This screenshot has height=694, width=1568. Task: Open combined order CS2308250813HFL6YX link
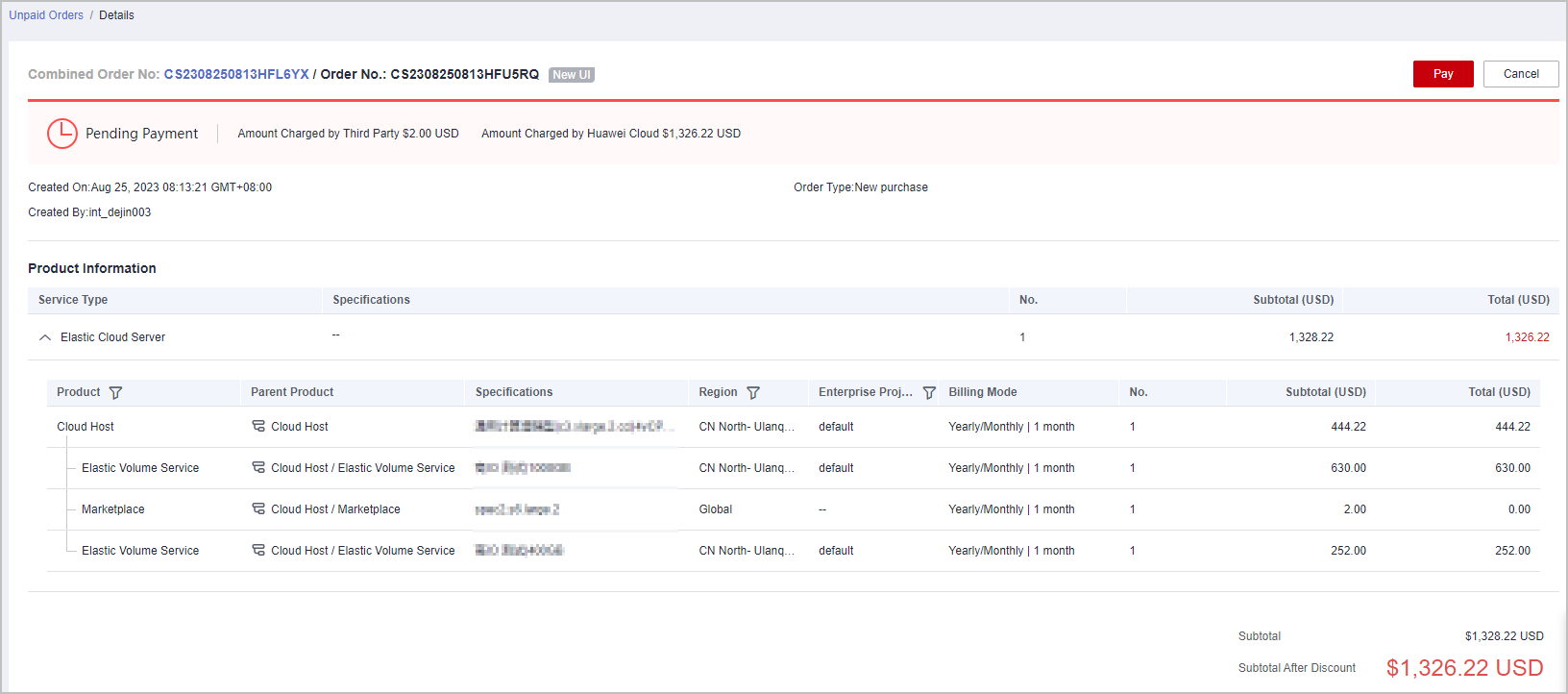(x=236, y=75)
